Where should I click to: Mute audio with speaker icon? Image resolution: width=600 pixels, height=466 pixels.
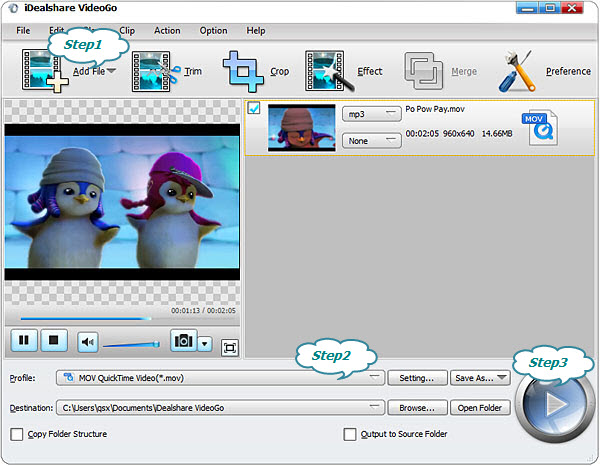coord(88,342)
